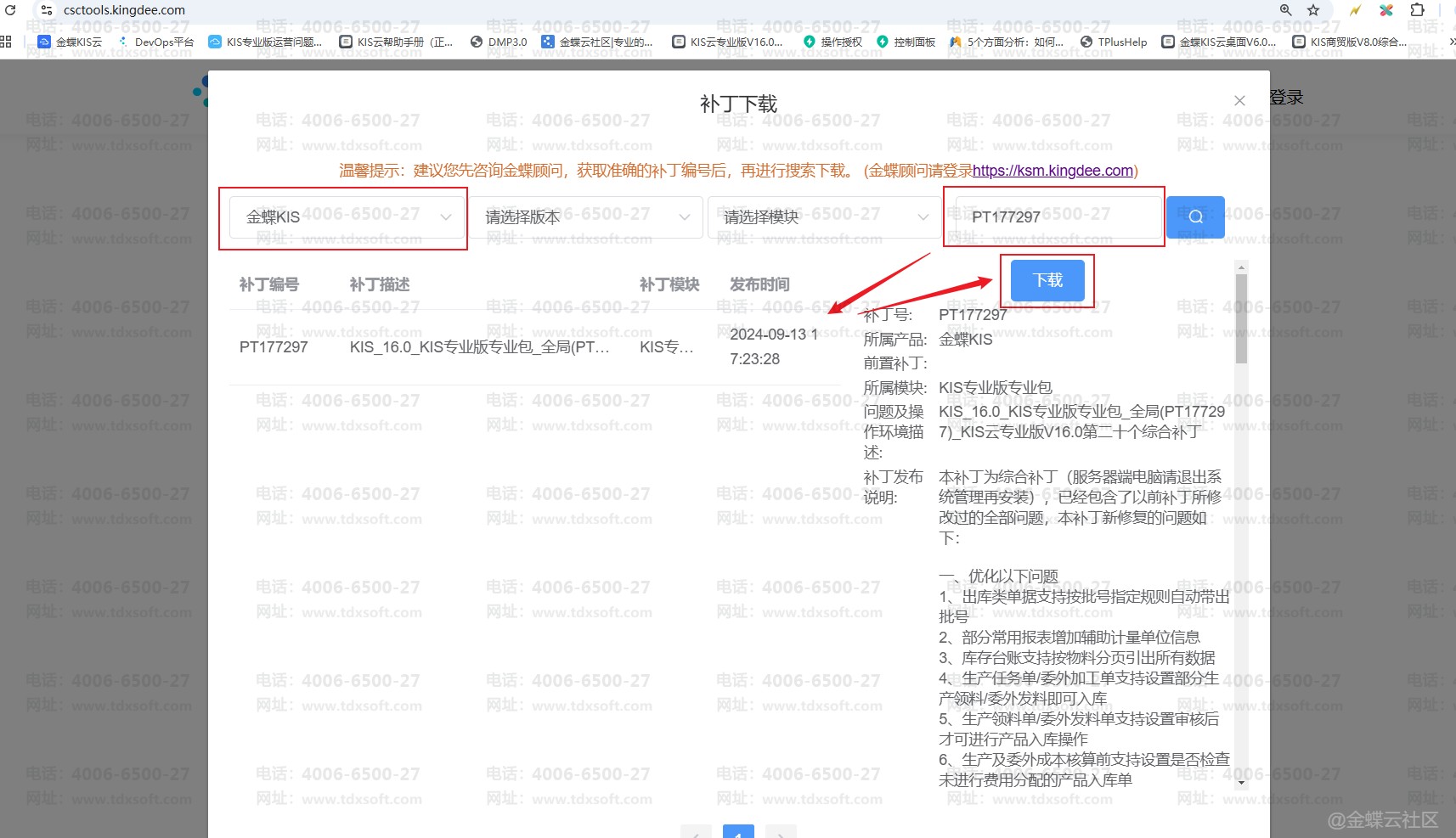Screen dimensions: 1456x838
Task: Open the 金蝶KIS云 bookmark
Action: coord(70,42)
